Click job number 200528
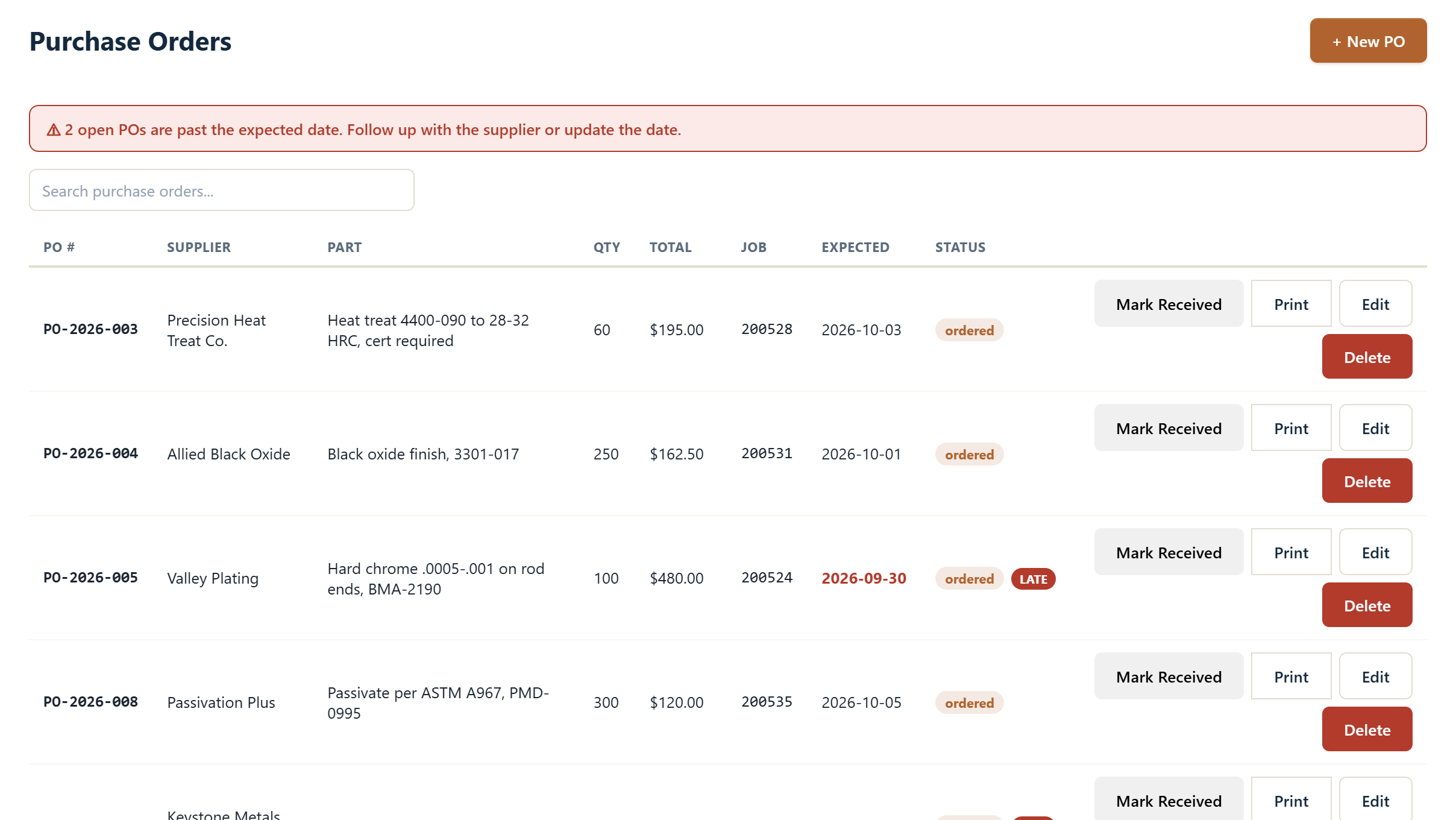The height and width of the screenshot is (820, 1456). click(767, 329)
